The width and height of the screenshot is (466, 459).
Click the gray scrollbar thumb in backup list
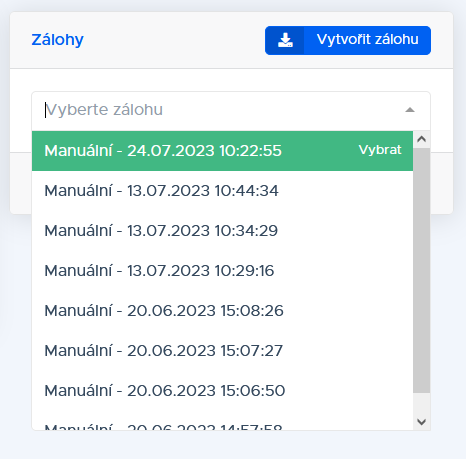[422, 270]
